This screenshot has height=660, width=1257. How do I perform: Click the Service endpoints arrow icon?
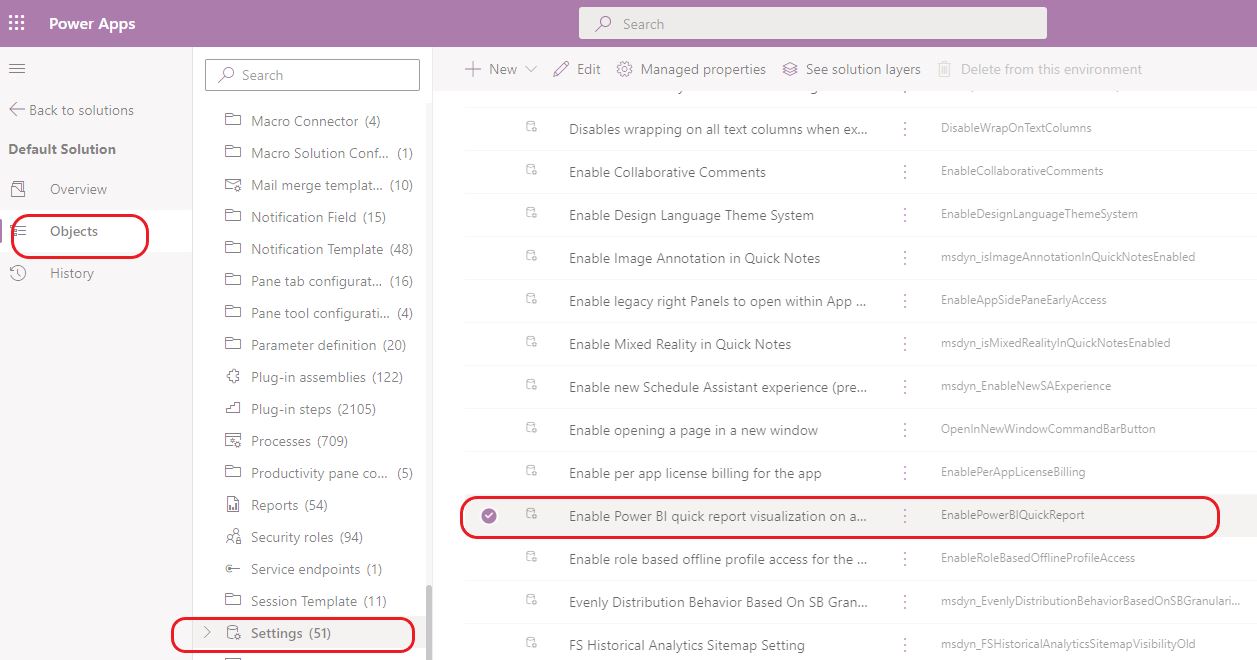(231, 569)
